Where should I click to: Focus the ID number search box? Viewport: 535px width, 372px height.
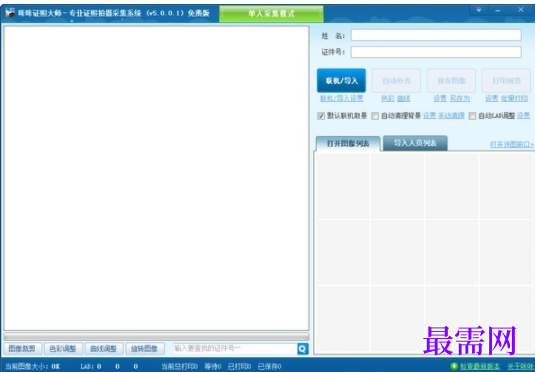pyautogui.click(x=235, y=349)
